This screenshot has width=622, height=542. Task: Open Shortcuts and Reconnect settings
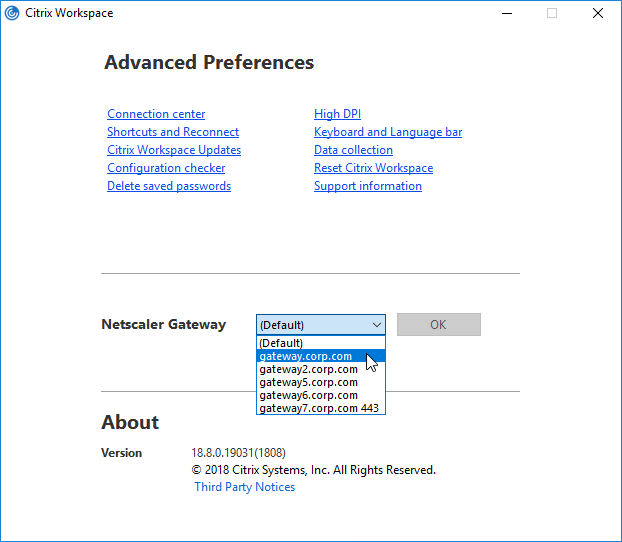(x=173, y=132)
